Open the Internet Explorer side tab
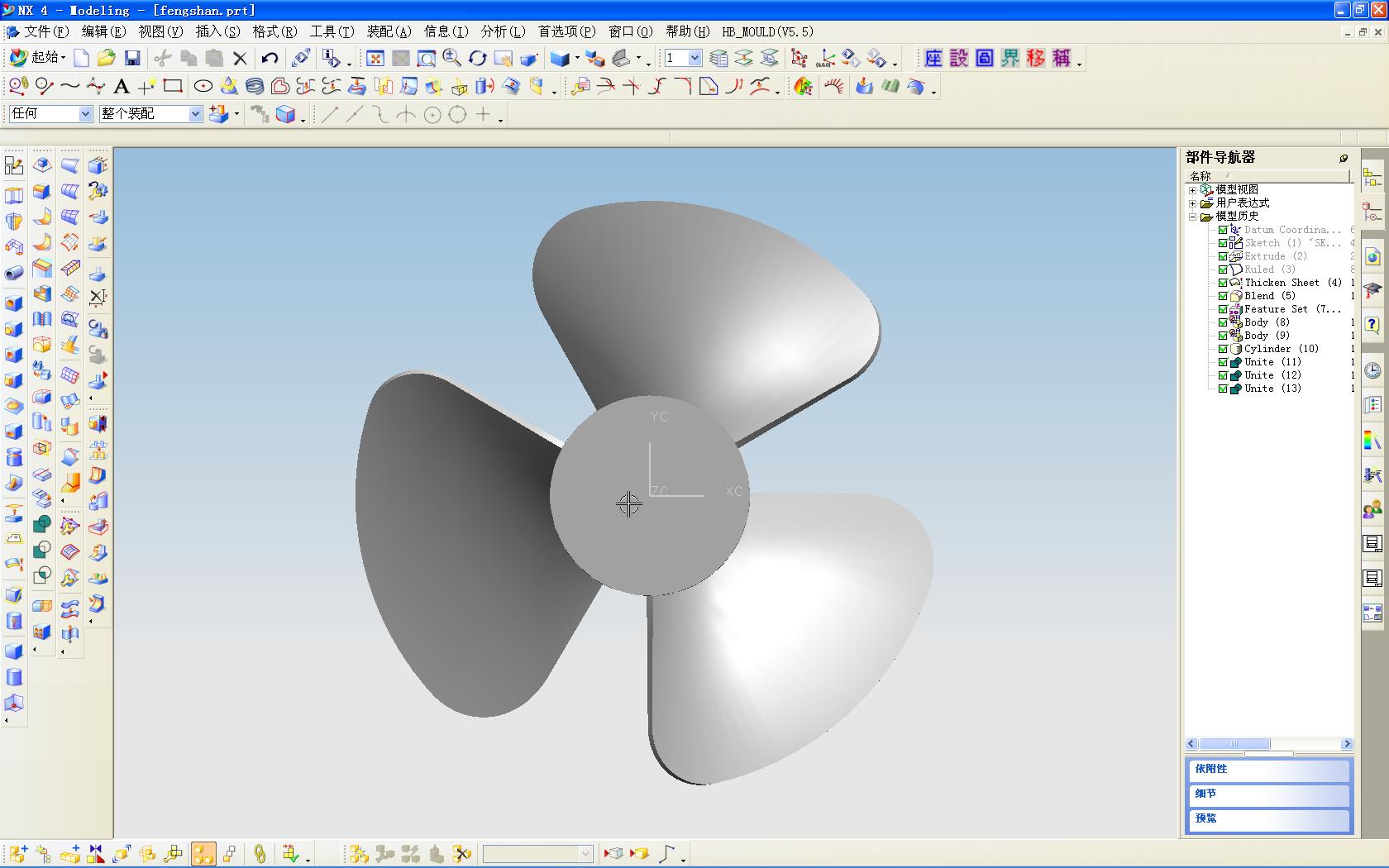The image size is (1389, 868). pyautogui.click(x=1372, y=256)
